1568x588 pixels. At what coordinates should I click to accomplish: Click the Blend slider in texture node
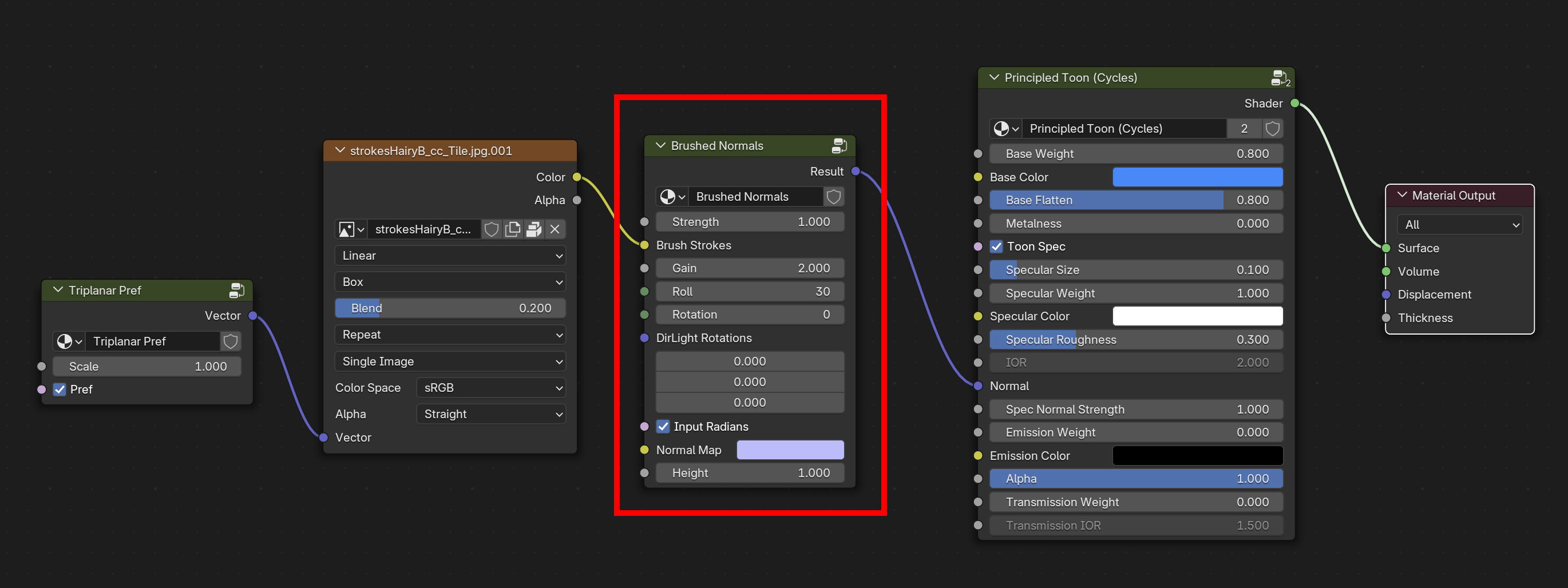(450, 308)
